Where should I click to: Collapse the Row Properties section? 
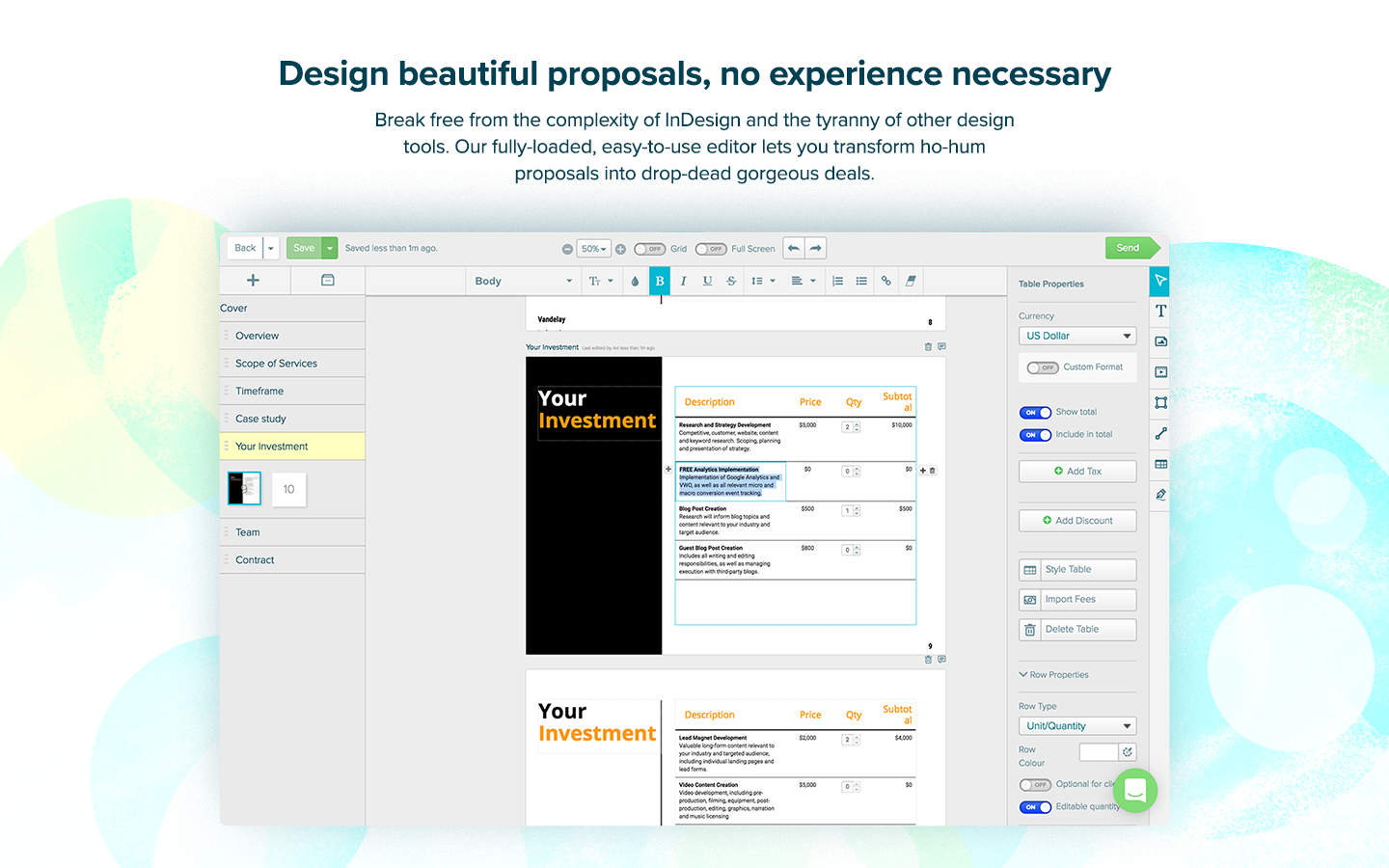[x=1054, y=675]
